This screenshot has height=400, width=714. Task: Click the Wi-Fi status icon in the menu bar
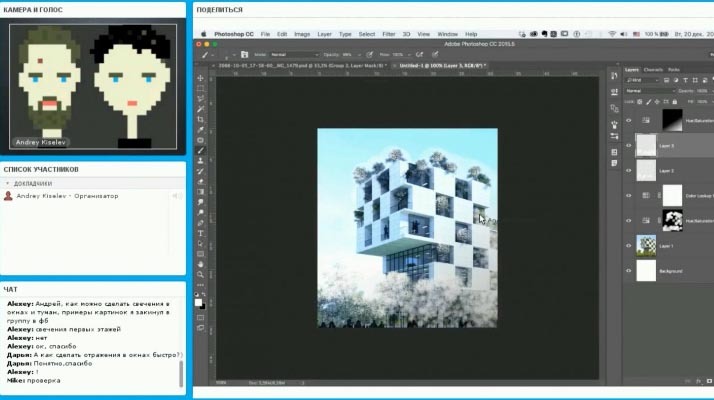tap(612, 34)
